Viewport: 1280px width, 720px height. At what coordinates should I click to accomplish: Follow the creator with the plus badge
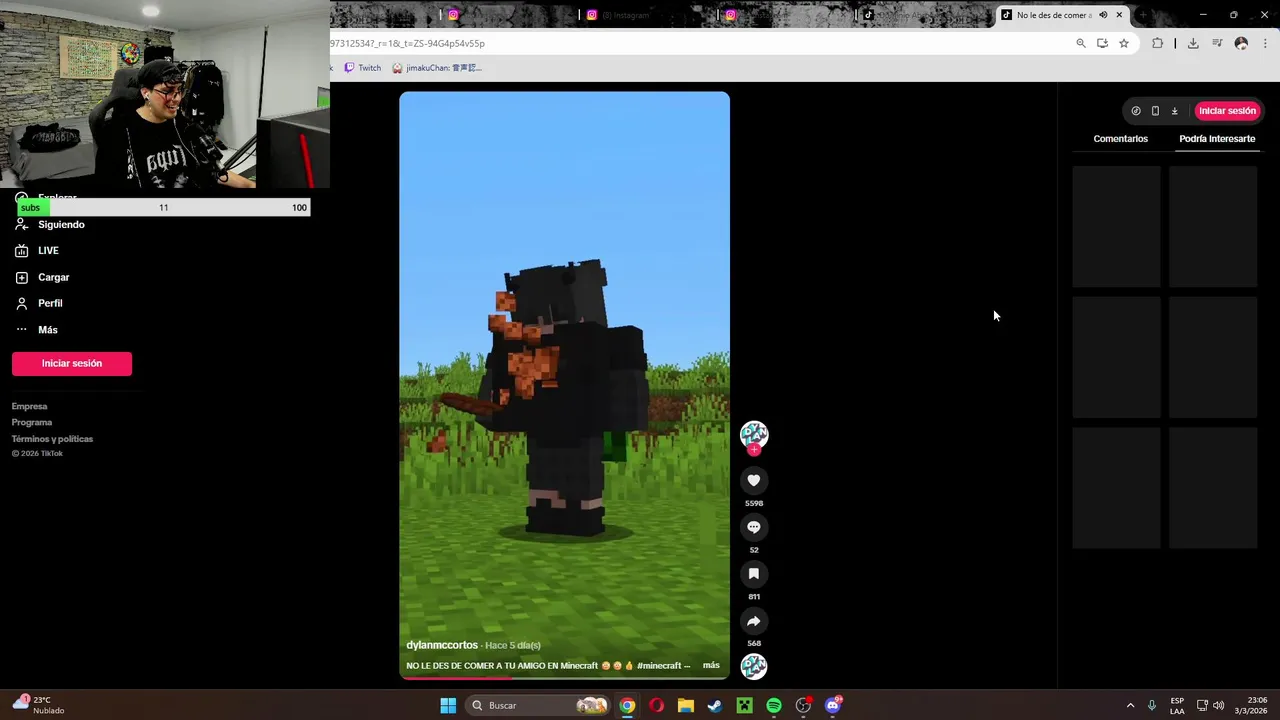(754, 450)
